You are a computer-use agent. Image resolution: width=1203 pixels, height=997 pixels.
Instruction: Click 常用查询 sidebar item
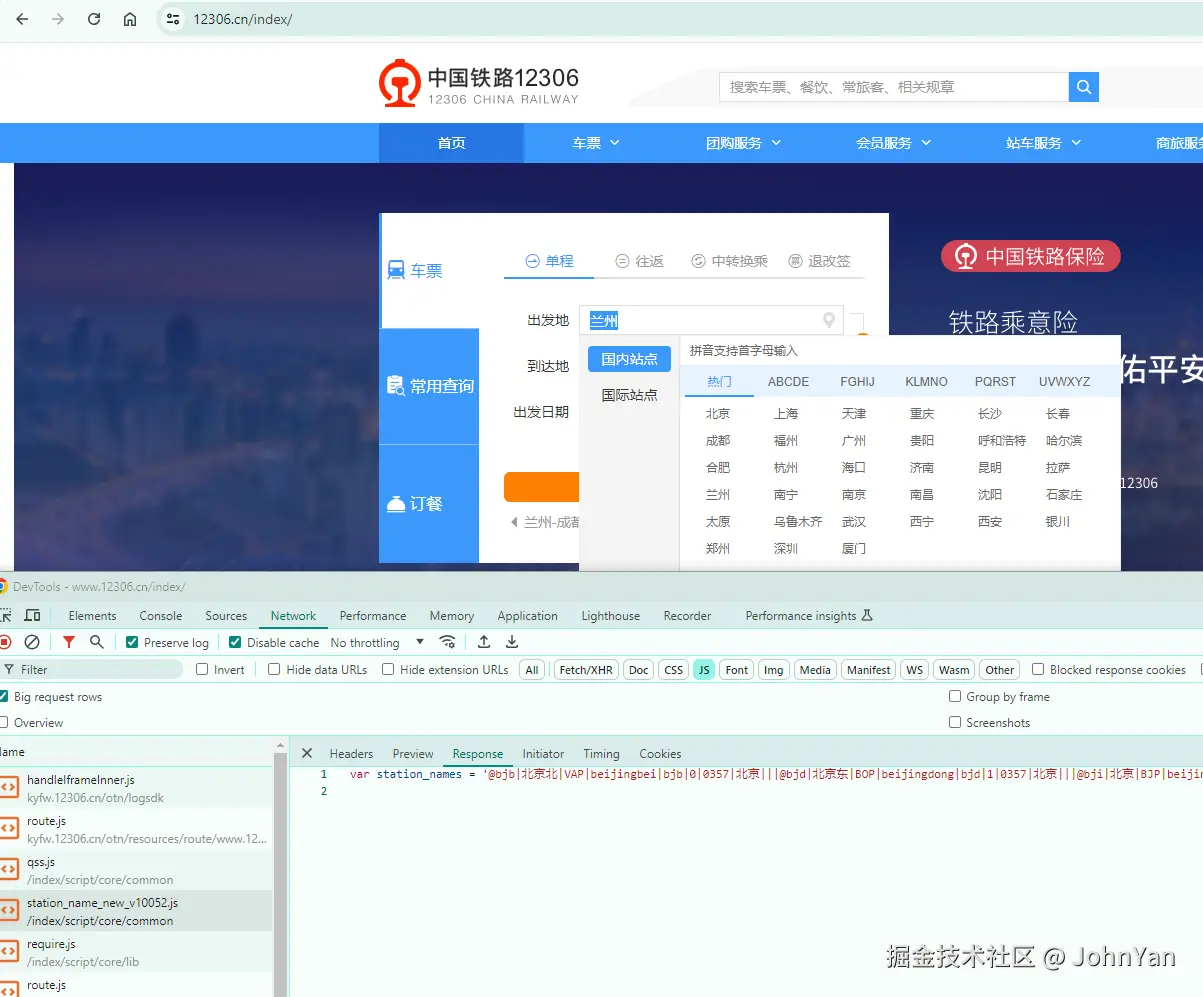pos(429,386)
